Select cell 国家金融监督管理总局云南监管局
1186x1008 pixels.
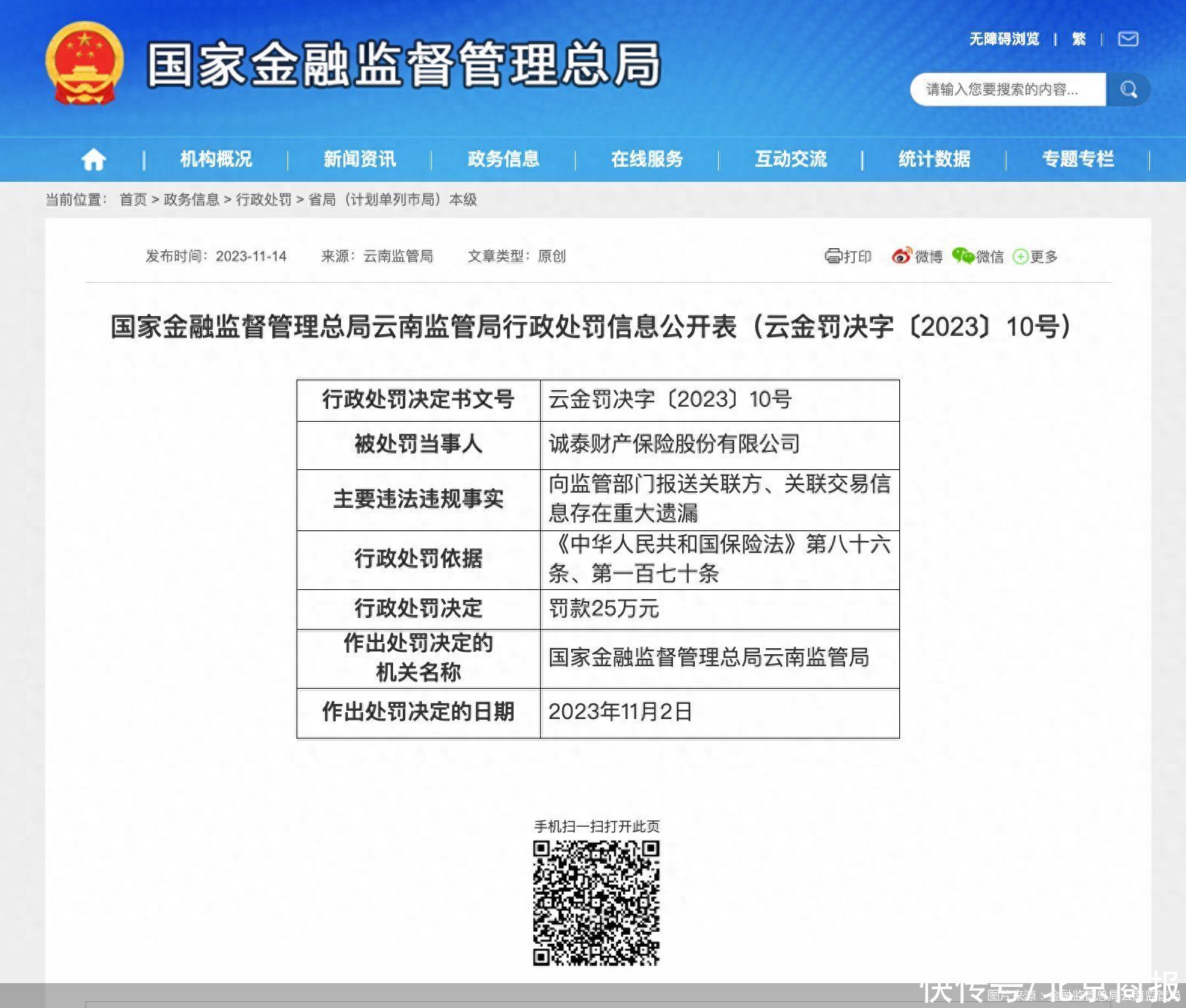tap(720, 658)
